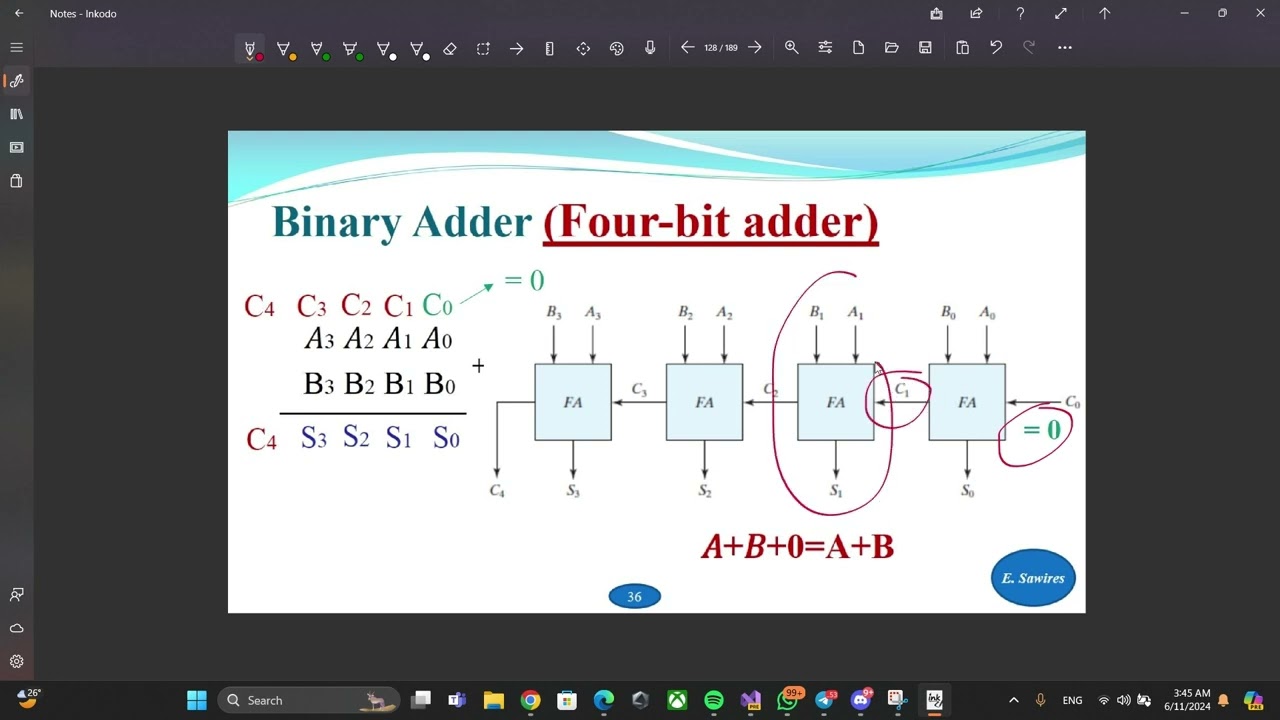Redo the last action

[x=1028, y=47]
